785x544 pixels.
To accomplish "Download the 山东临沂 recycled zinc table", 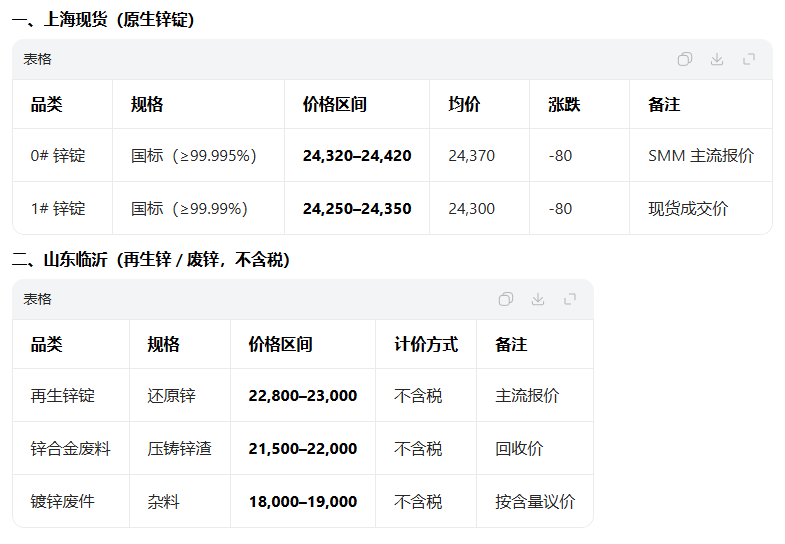I will (538, 299).
